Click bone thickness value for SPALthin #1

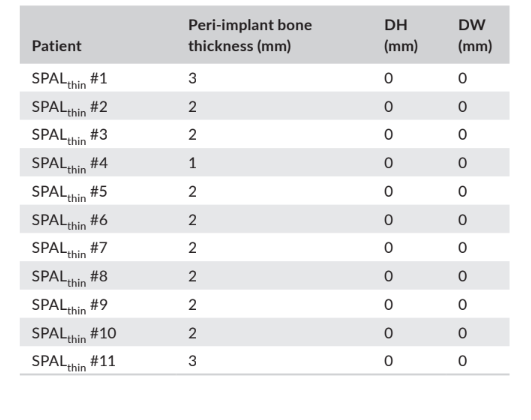[x=192, y=78]
